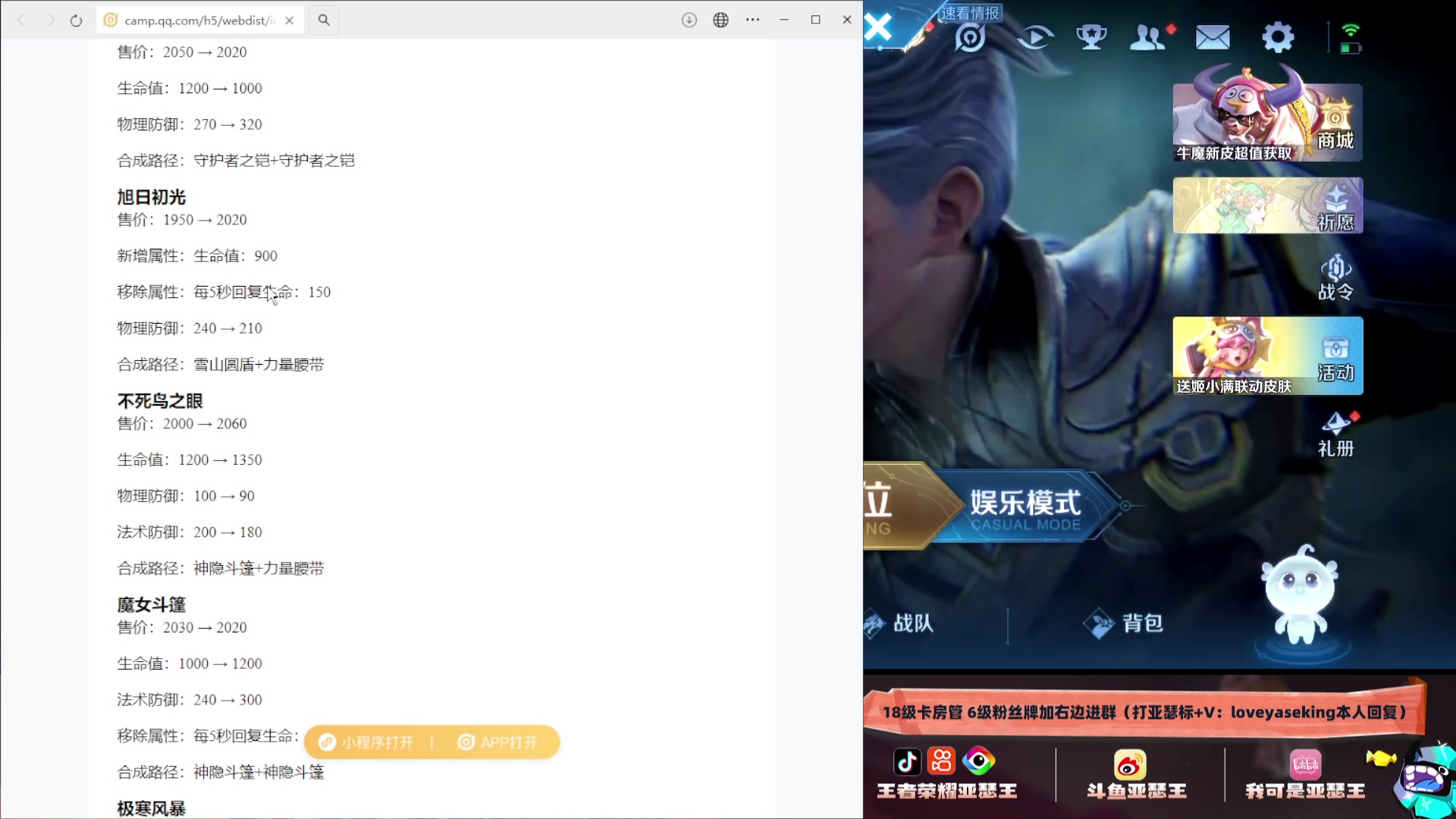The height and width of the screenshot is (819, 1456).
Task: Open browser search magnifier icon
Action: (x=324, y=20)
